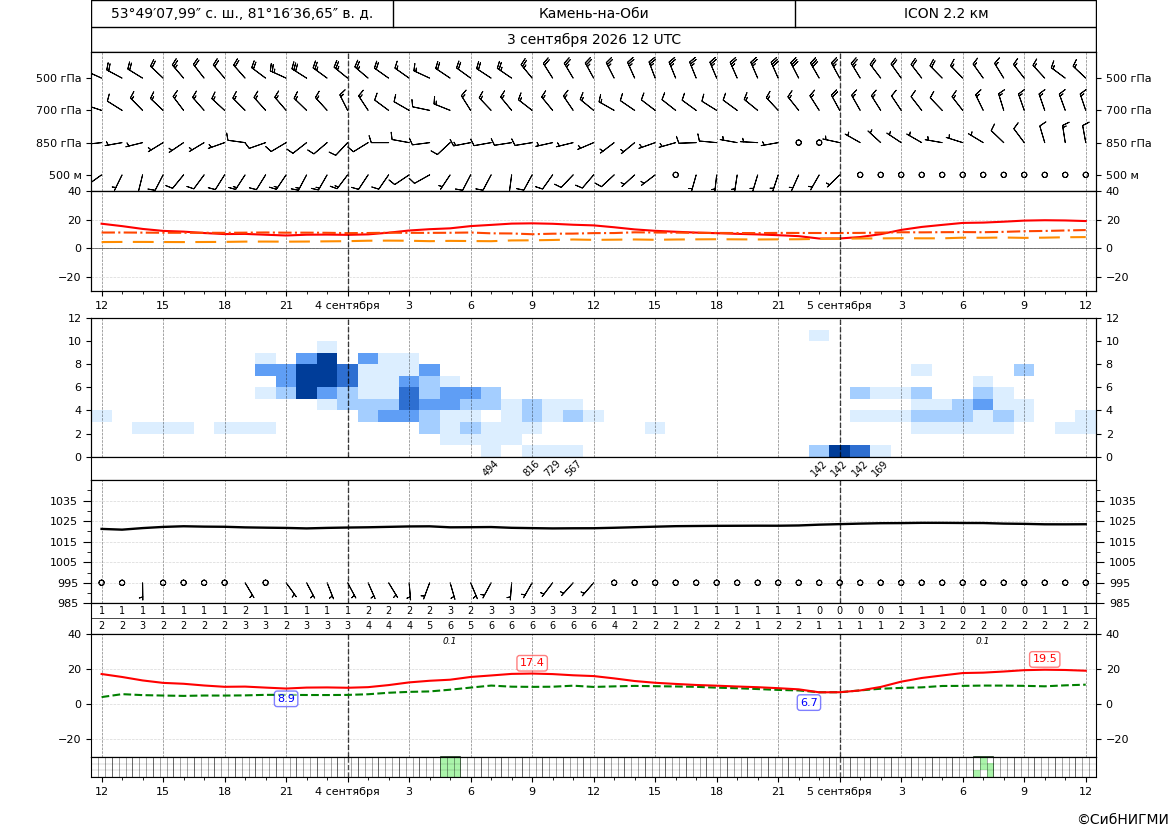Image resolution: width=1169 pixels, height=827 pixels.
Task: Click the coordinates cell 53°49′07,99″ с. ш.
Action: pyautogui.click(x=242, y=13)
